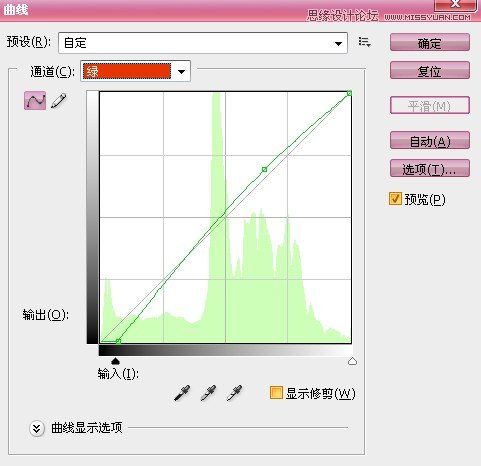Select the top-right curve control point
Viewport: 481px width, 466px height.
(349, 94)
